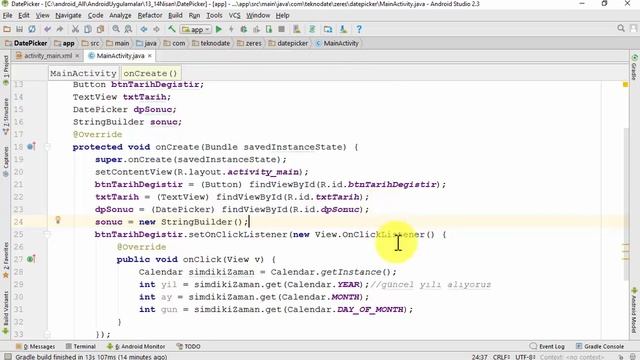The image size is (640, 360).
Task: Click the yellow warning marker on error stripe
Action: 625,84
